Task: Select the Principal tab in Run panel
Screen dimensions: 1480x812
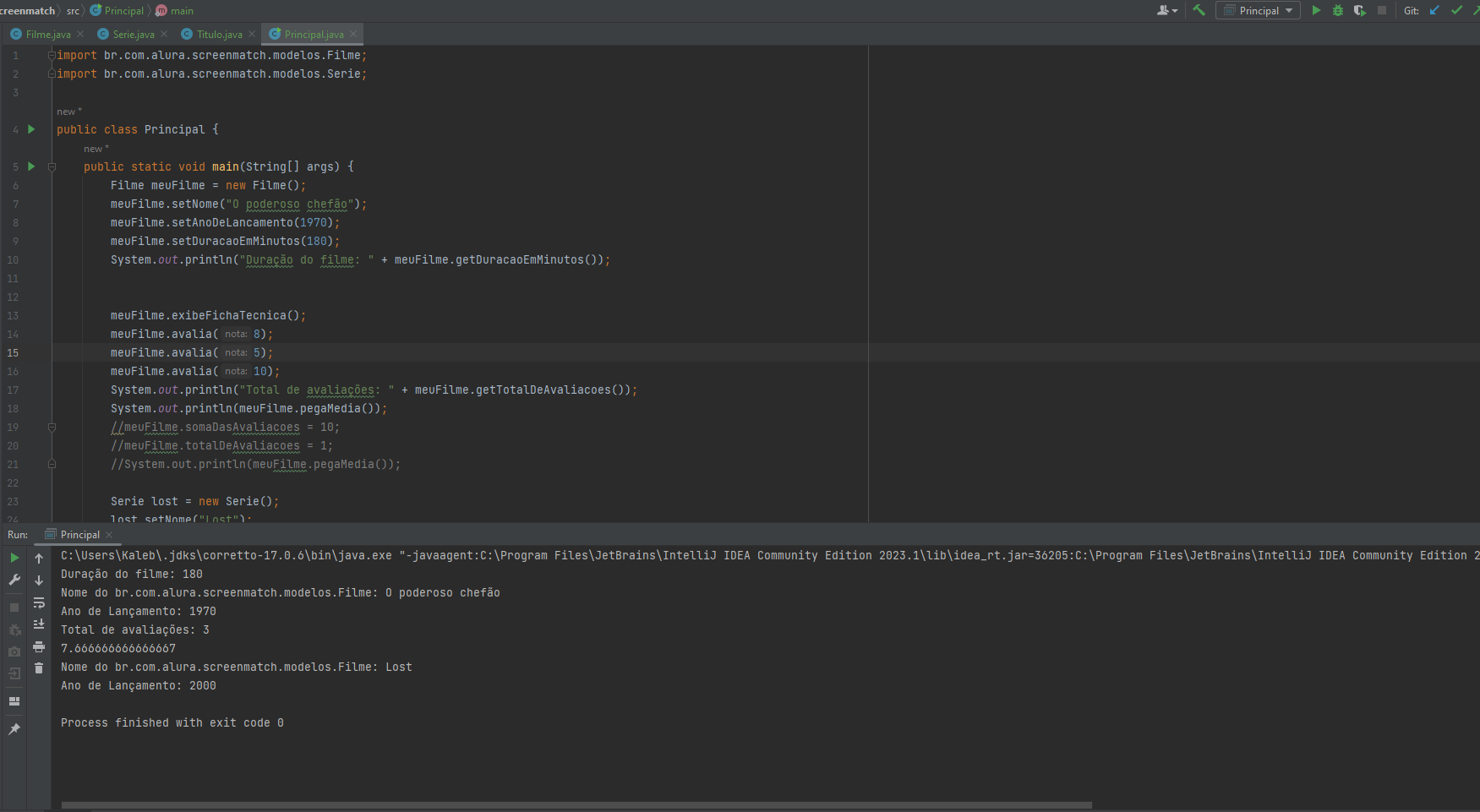Action: tap(80, 535)
